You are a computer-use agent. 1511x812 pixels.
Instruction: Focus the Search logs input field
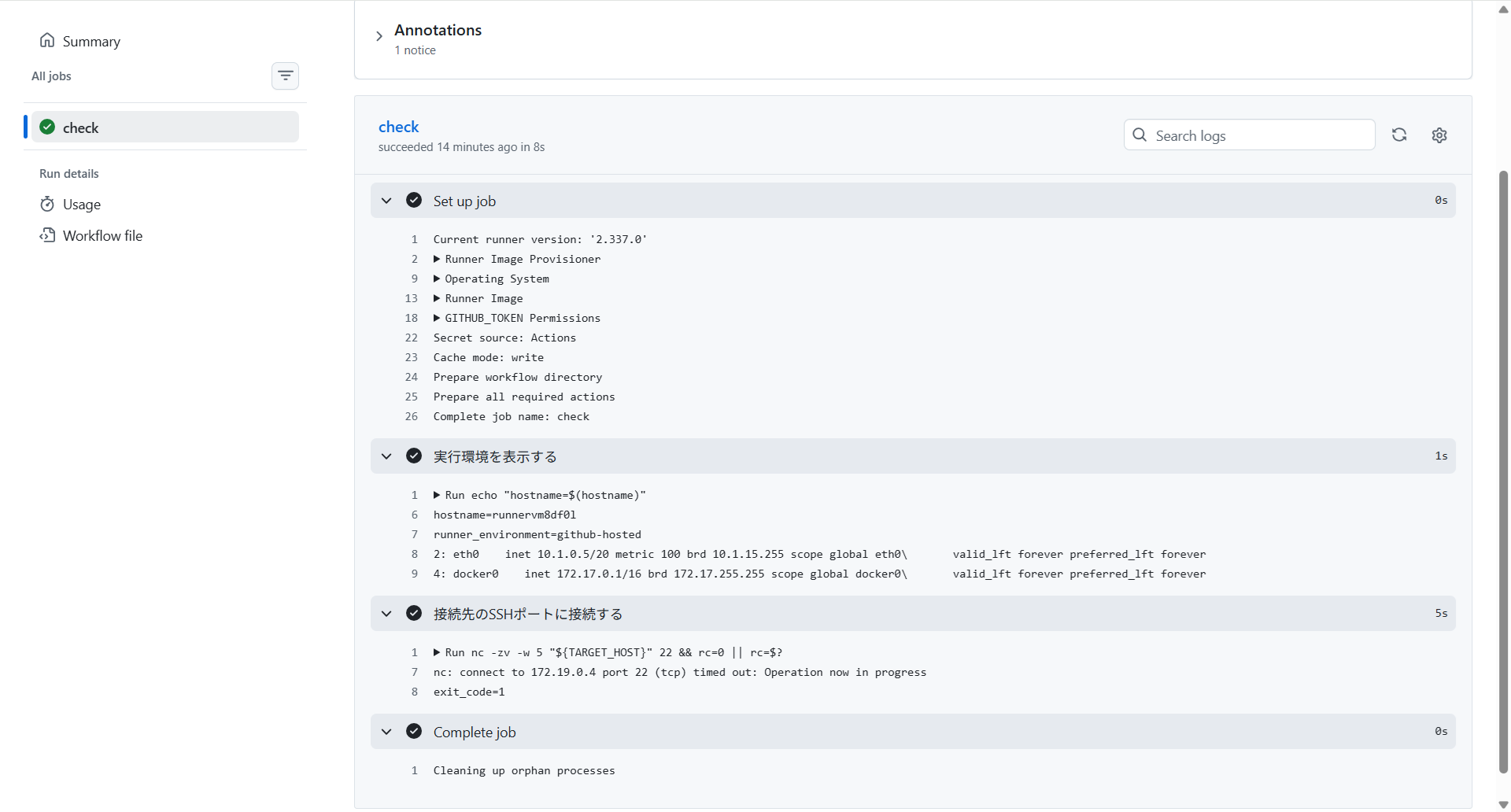pyautogui.click(x=1250, y=135)
